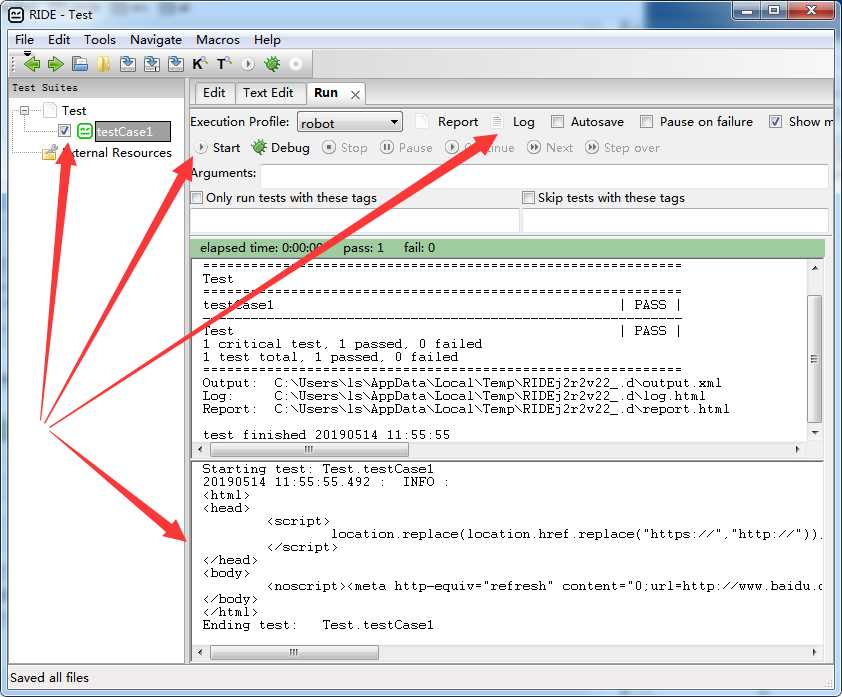Click the toolbar Stop Test Run icon
This screenshot has height=697, width=842.
click(x=295, y=64)
